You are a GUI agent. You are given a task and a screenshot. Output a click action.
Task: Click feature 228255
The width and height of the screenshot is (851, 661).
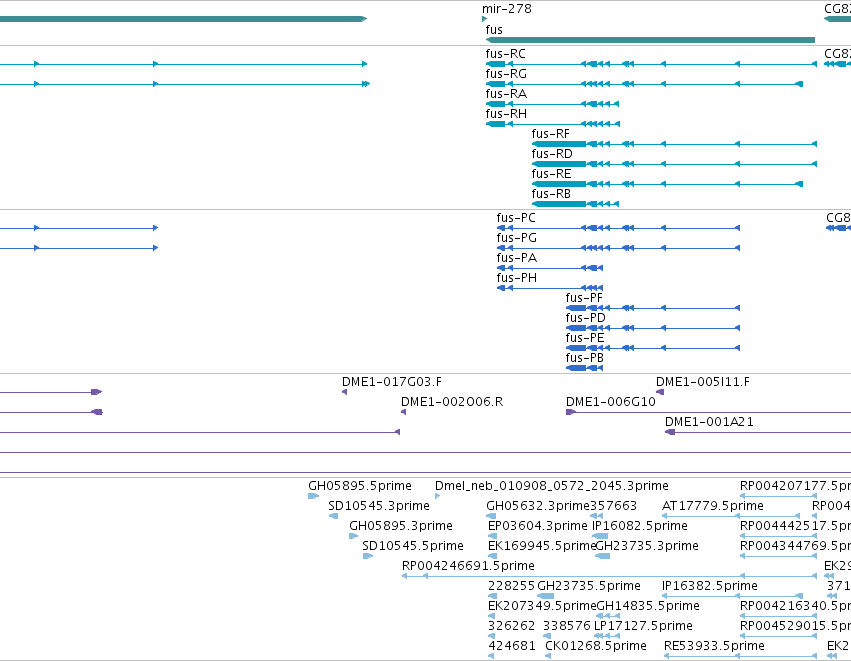click(x=492, y=596)
